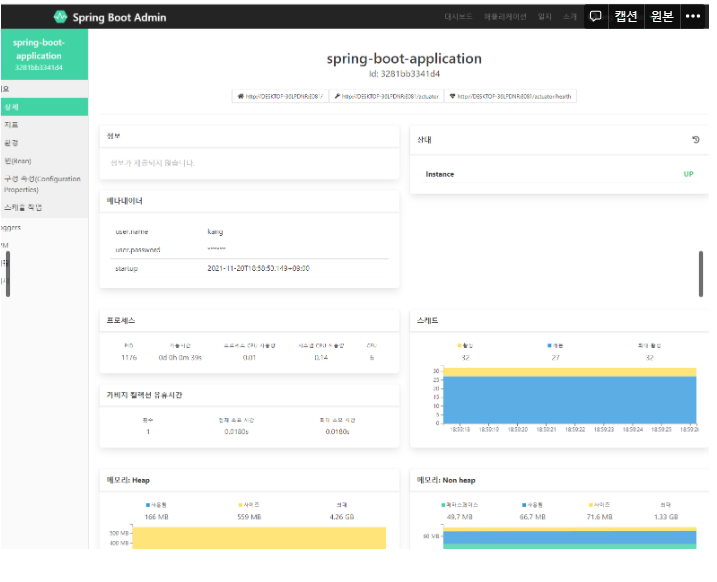
Task: Click the blue 사용됨 legend swatch in Heap chart
Action: pos(148,505)
